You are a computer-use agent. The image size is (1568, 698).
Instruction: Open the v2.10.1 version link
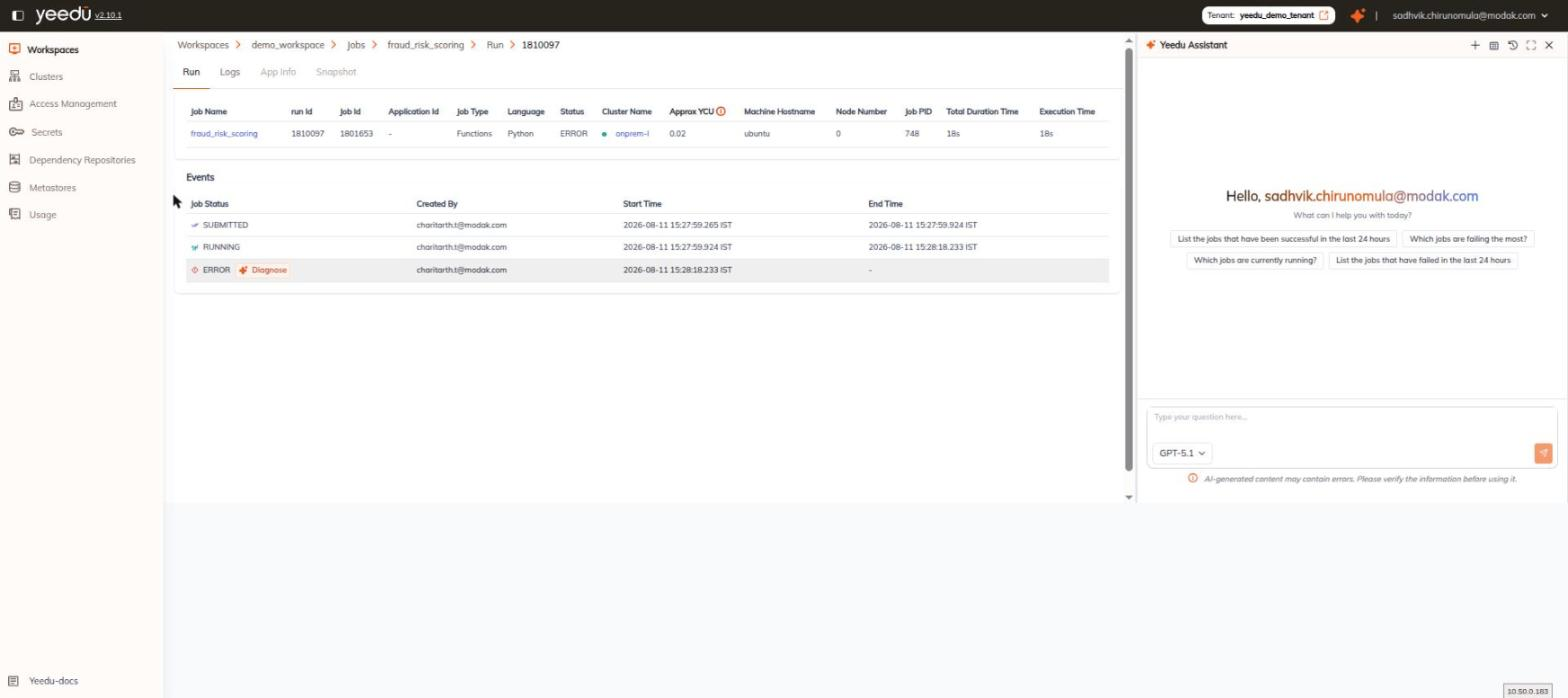(108, 16)
